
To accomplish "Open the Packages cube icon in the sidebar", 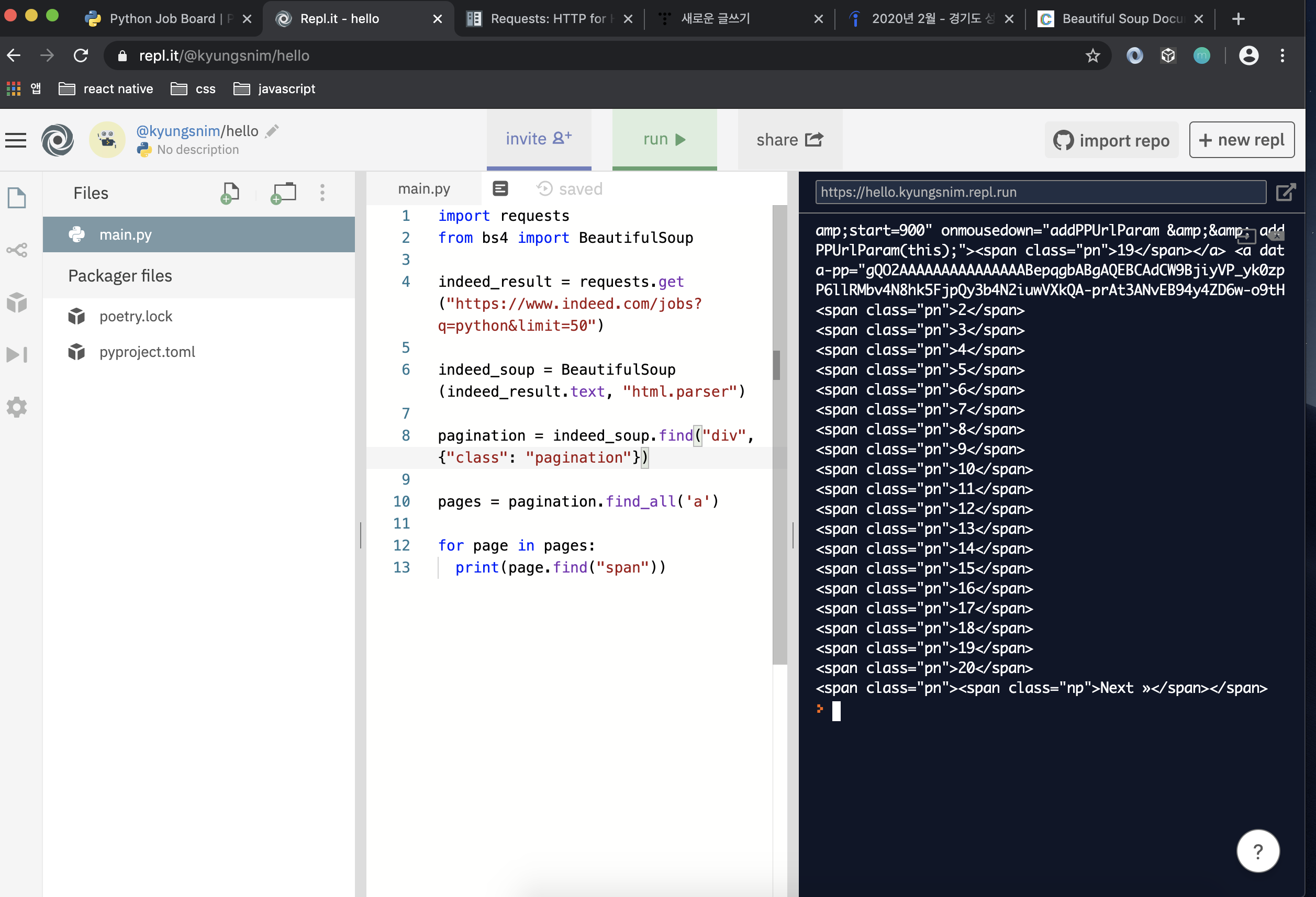I will [x=16, y=302].
